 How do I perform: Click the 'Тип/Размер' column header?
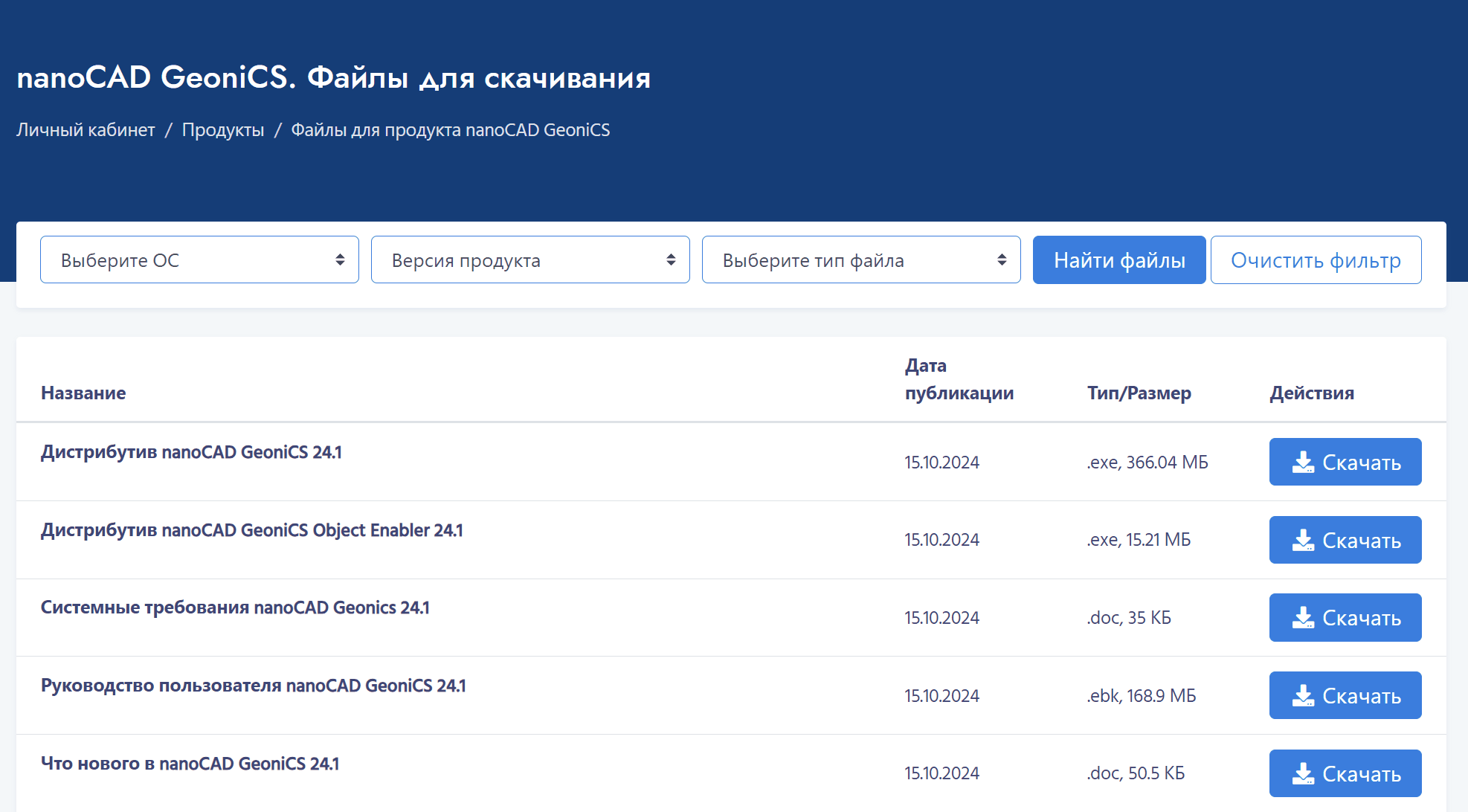(1139, 393)
